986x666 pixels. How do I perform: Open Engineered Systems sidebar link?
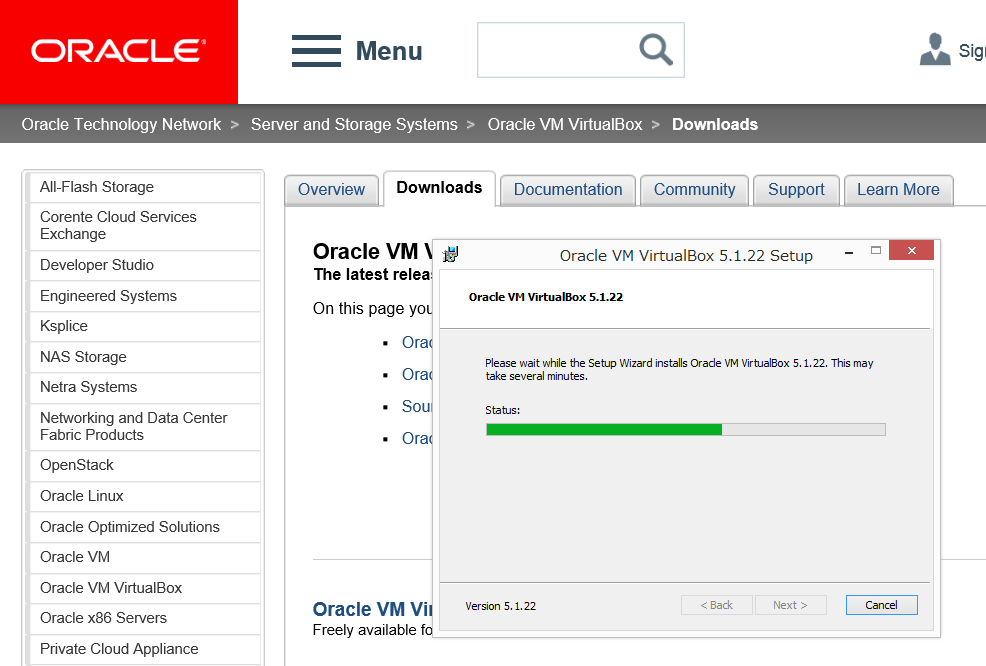click(144, 296)
